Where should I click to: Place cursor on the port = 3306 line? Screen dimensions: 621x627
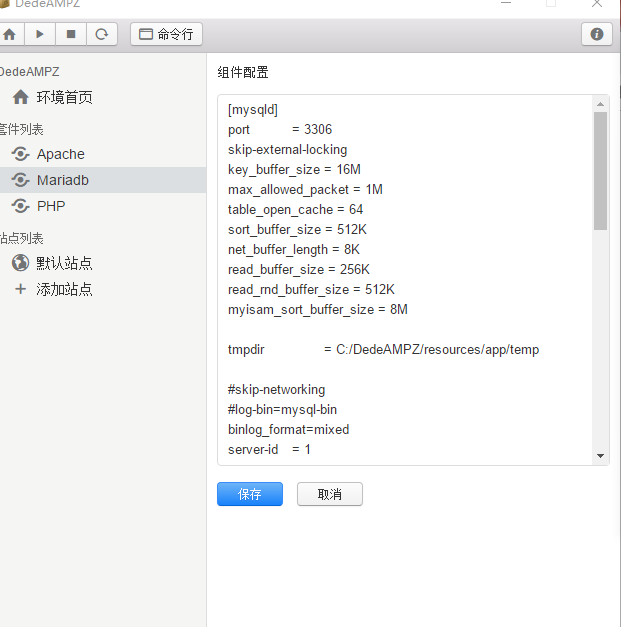[x=280, y=130]
